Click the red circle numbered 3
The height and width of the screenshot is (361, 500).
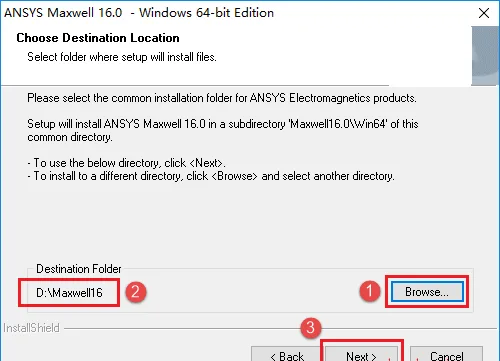311,328
